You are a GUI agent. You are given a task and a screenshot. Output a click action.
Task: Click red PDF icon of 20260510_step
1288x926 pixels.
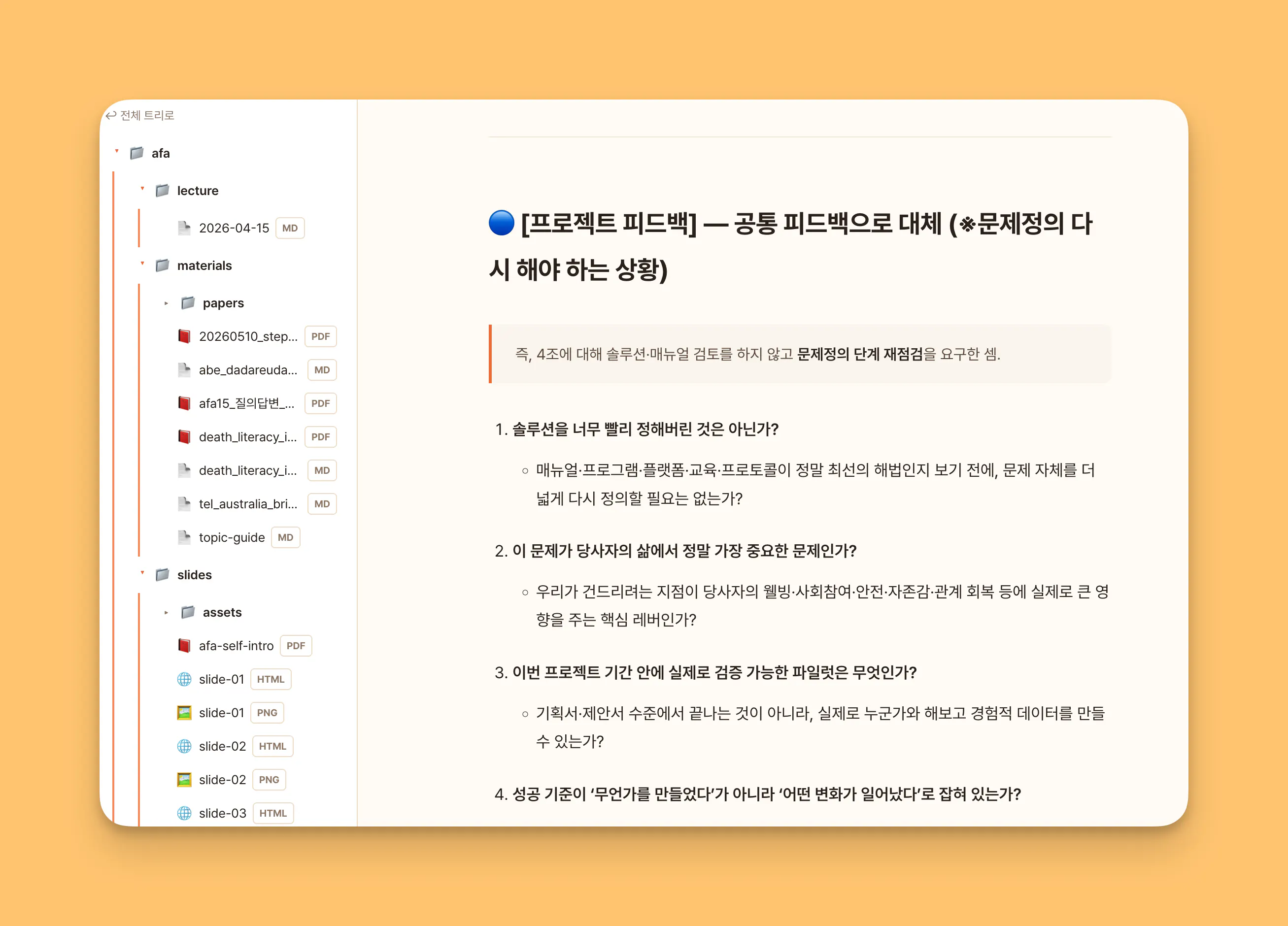click(x=184, y=337)
